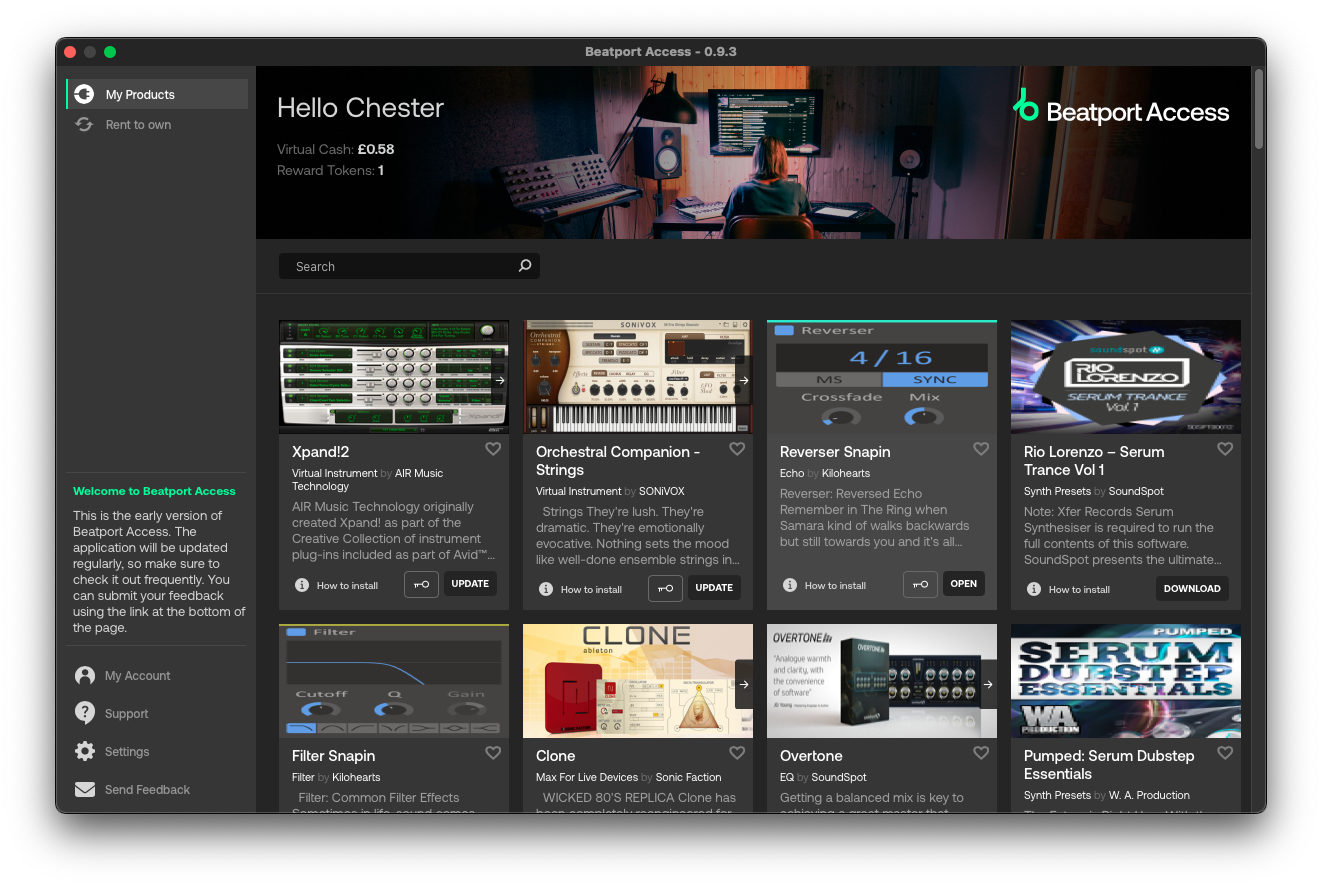Update the Xpand!2 plugin
1322x887 pixels.
pyautogui.click(x=470, y=584)
